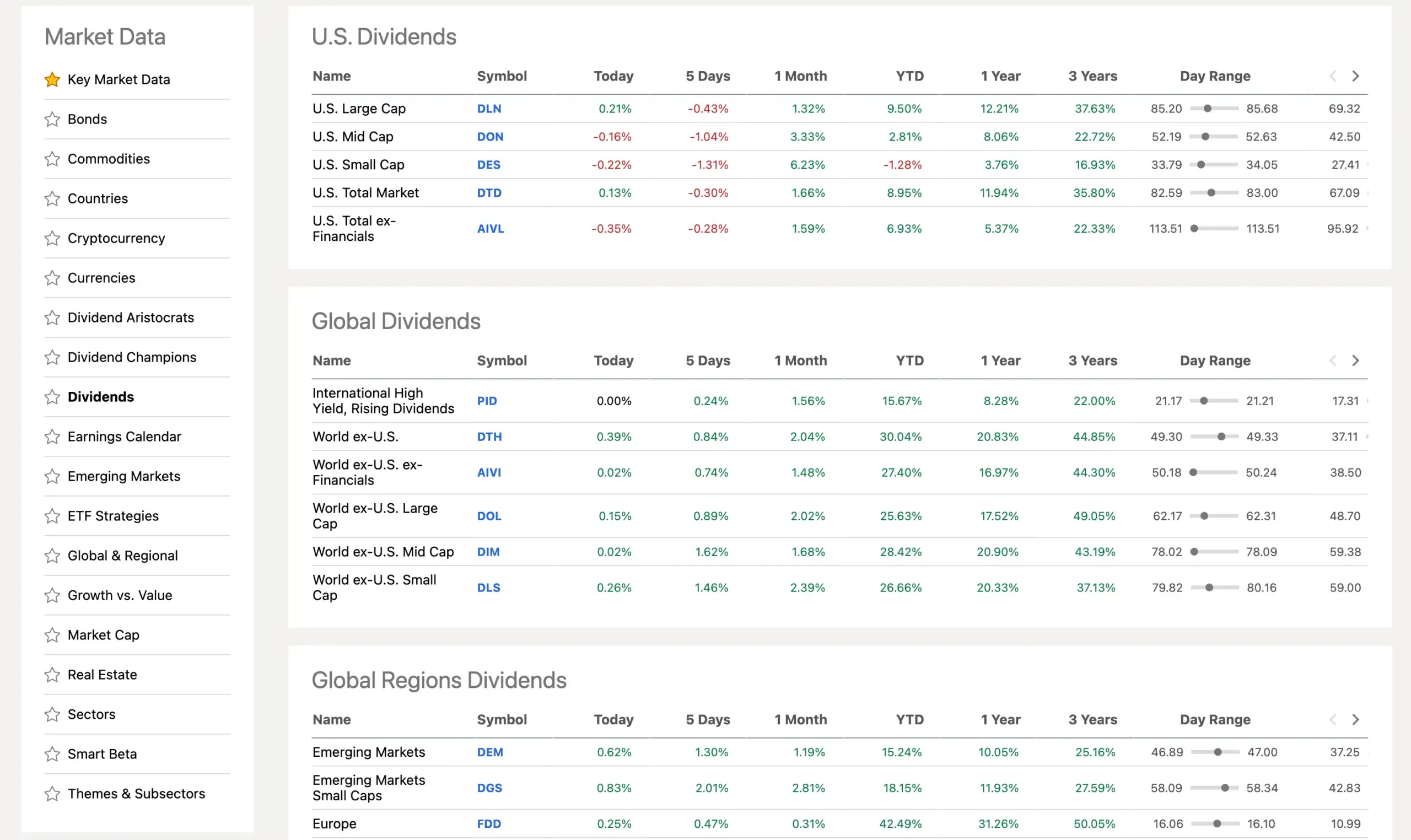Advance Global Dividends table with right chevron
The width and height of the screenshot is (1411, 840).
pos(1355,360)
